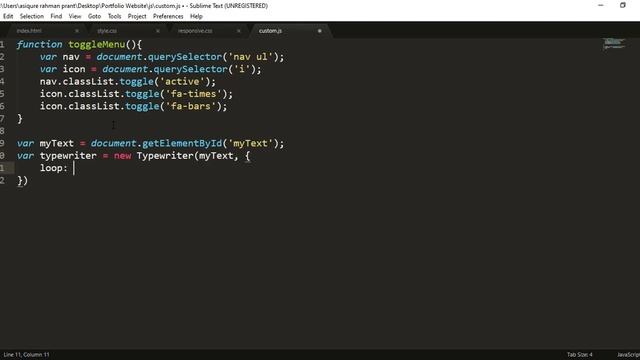
Task: Switch to the index.html tab
Action: point(29,31)
